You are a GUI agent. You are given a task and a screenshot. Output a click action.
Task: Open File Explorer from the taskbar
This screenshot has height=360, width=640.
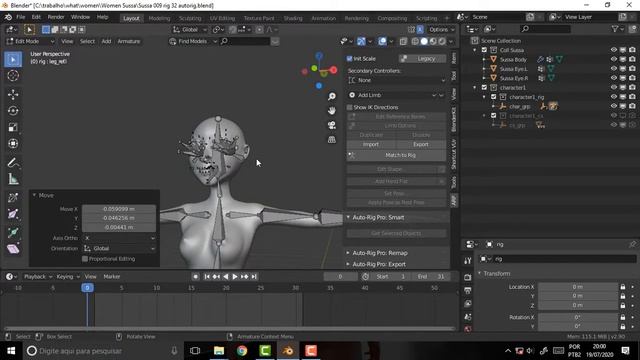[219, 351]
